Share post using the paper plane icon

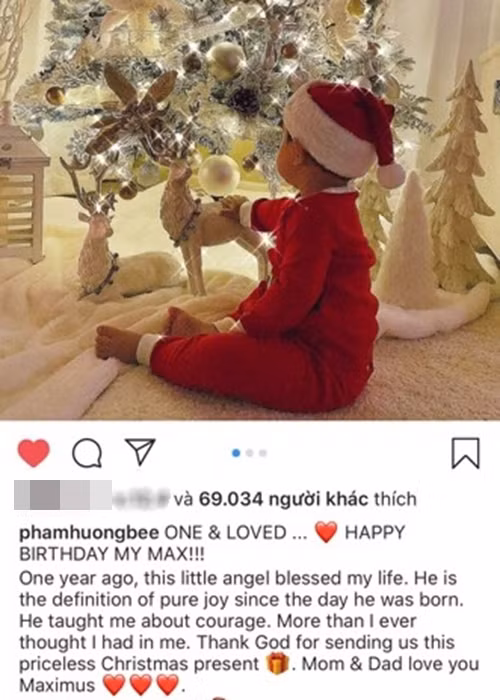[140, 451]
